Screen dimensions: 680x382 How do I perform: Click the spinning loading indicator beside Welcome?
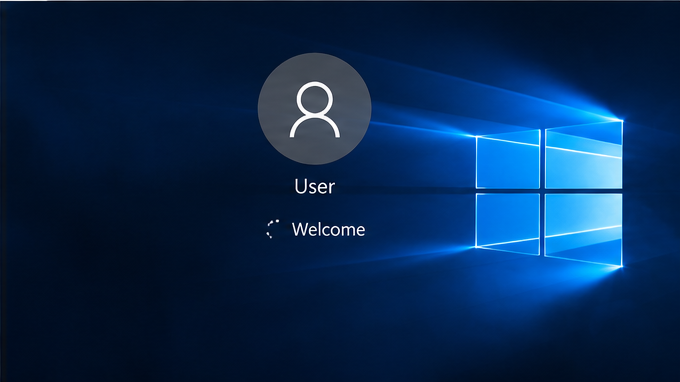click(x=273, y=229)
